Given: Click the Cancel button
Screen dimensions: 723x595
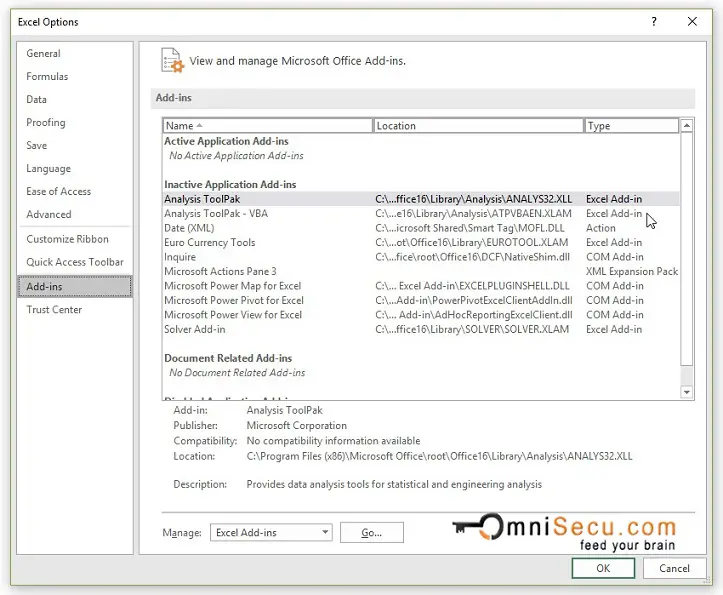Looking at the screenshot, I should click(x=674, y=568).
